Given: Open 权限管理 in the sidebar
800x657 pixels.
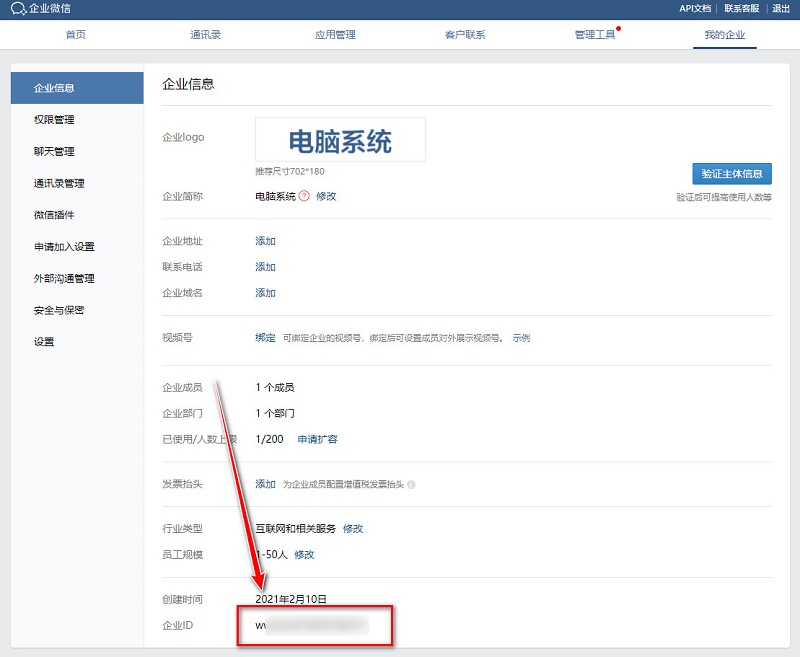Looking at the screenshot, I should [54, 120].
